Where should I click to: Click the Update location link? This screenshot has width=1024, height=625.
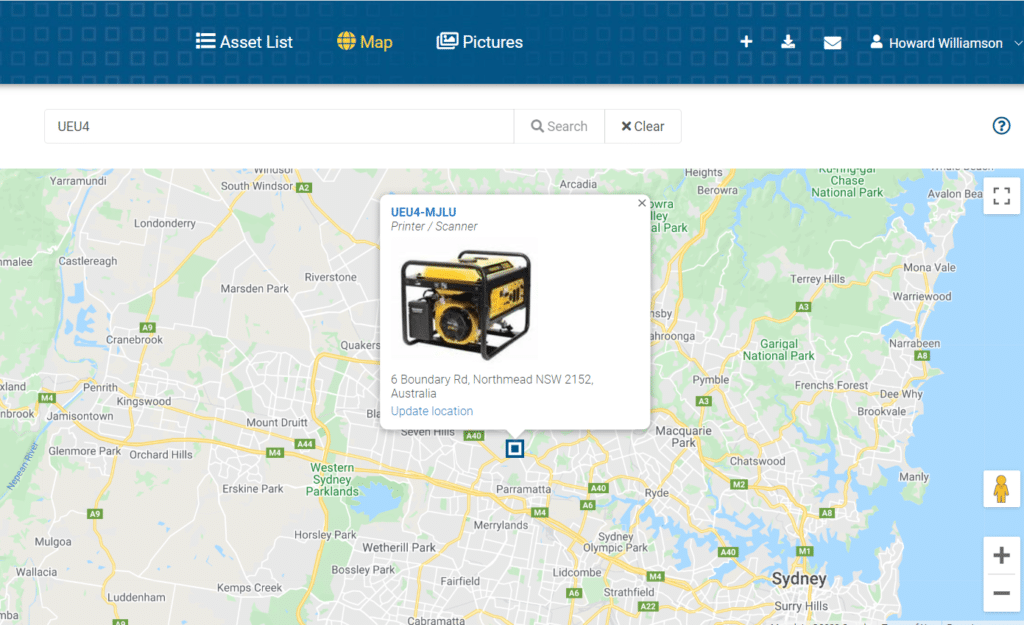pyautogui.click(x=432, y=411)
